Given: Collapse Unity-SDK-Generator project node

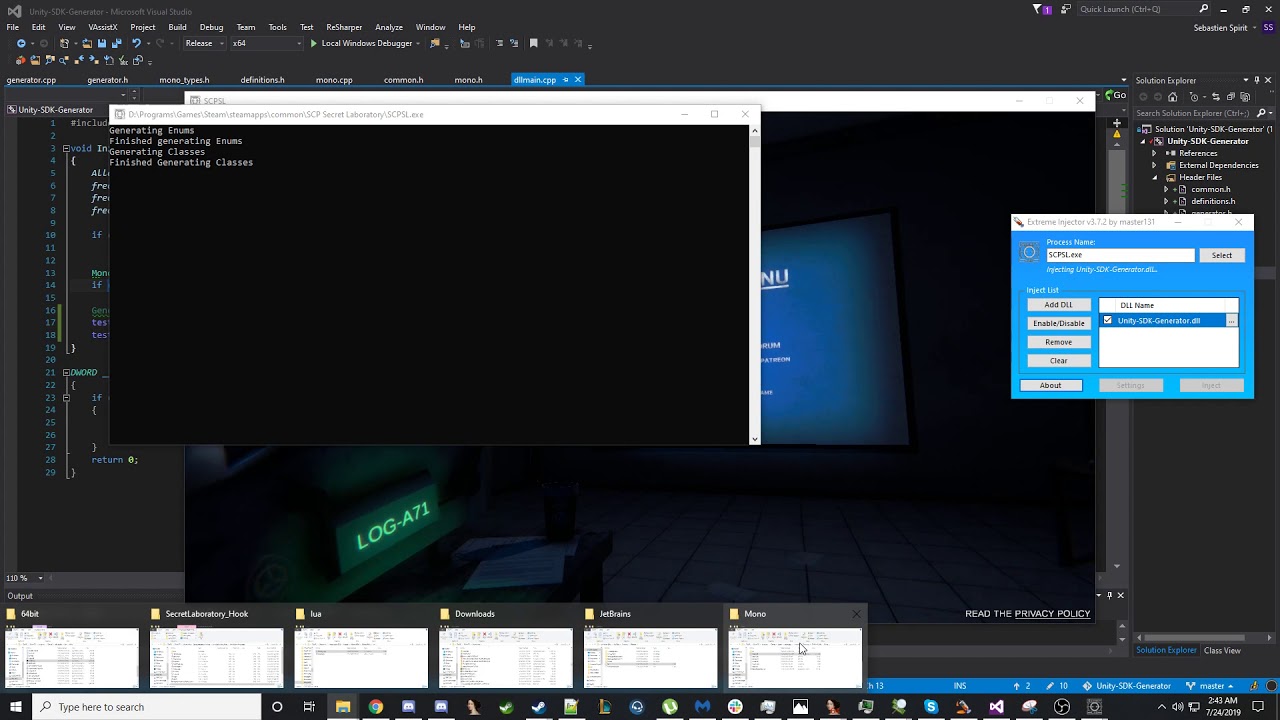Looking at the screenshot, I should 1143,141.
